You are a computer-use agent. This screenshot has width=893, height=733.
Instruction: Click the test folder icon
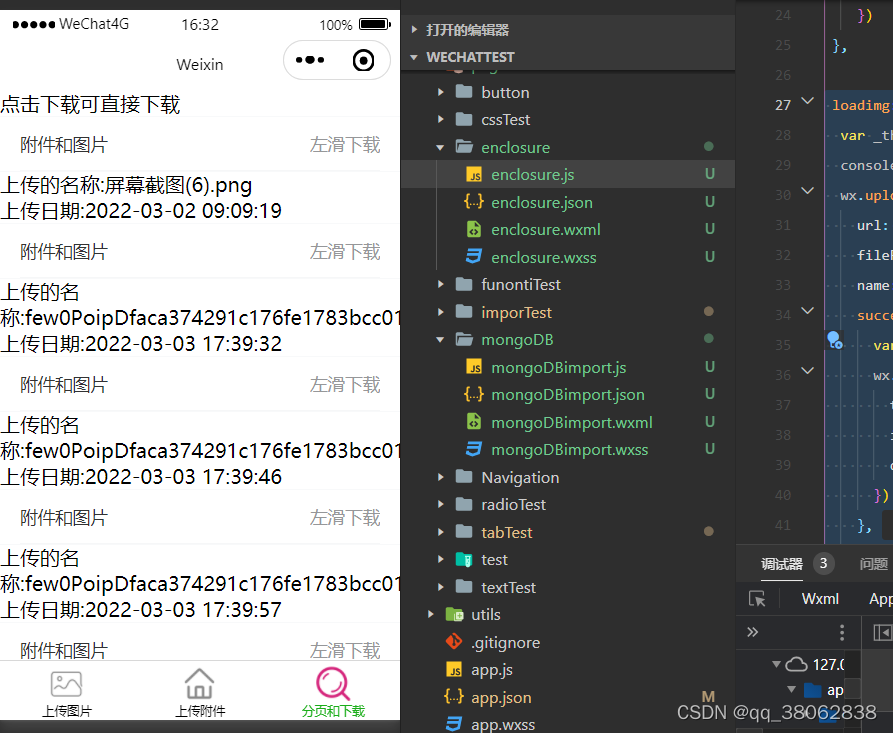coord(464,559)
